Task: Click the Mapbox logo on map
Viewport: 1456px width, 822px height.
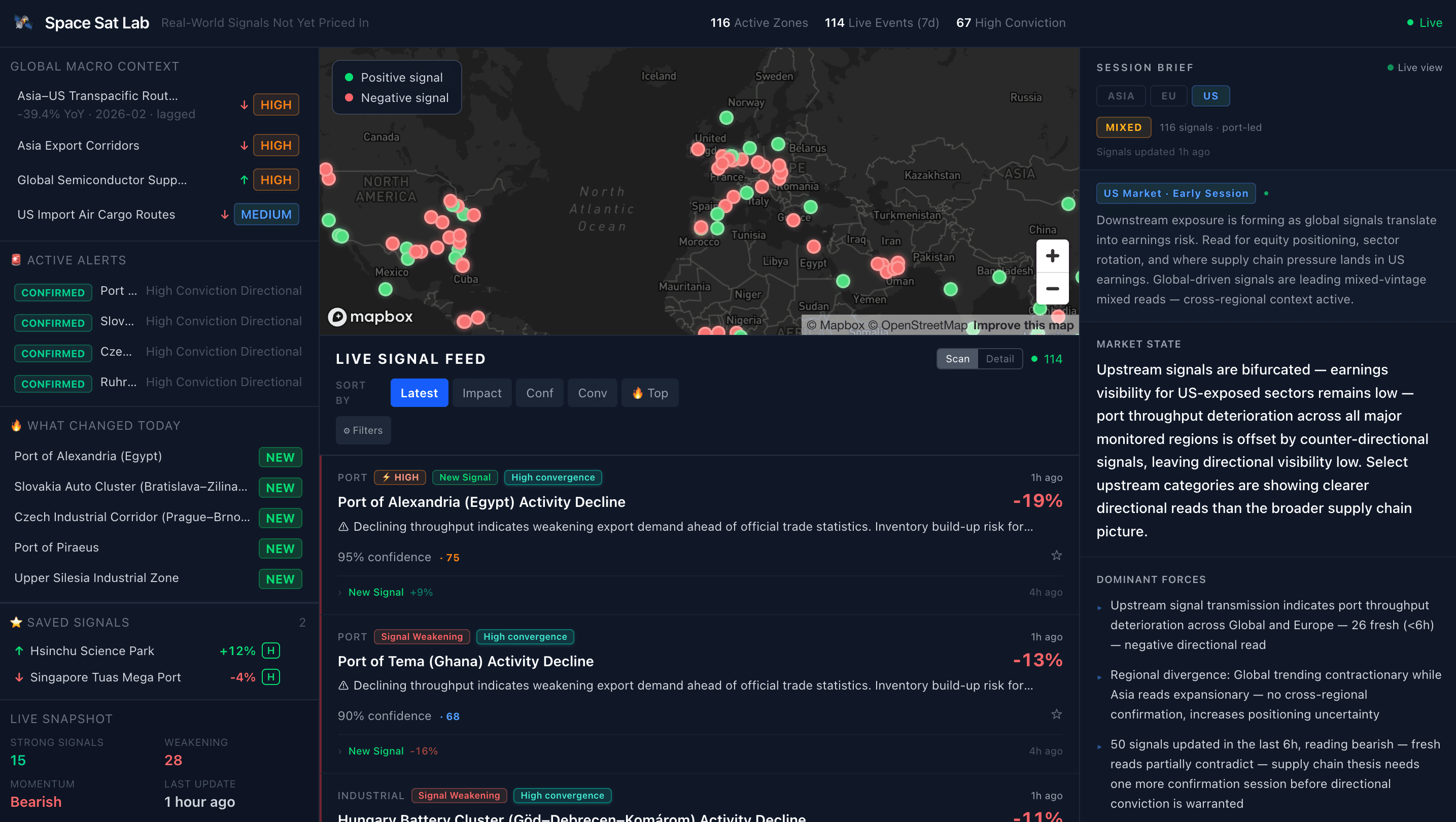Action: pos(371,317)
